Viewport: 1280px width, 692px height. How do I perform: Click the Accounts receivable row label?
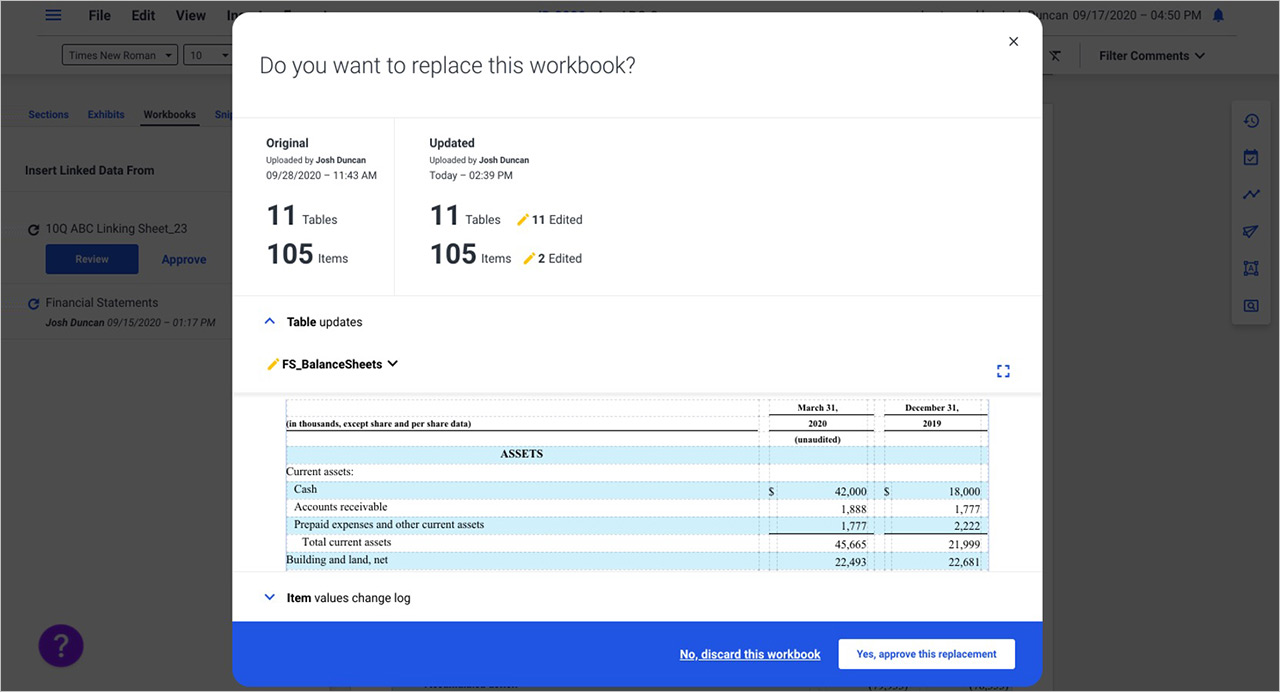342,507
